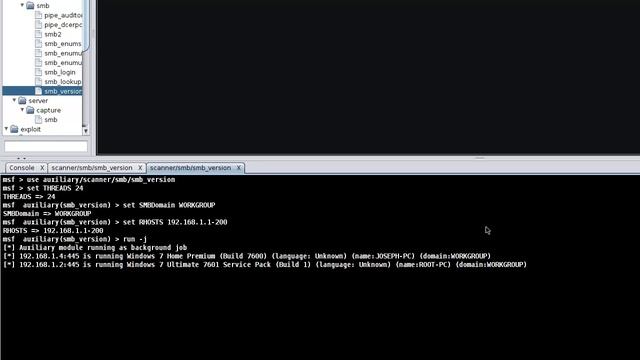640x360 pixels.
Task: Click the 'run -j' command line
Action: 75,239
